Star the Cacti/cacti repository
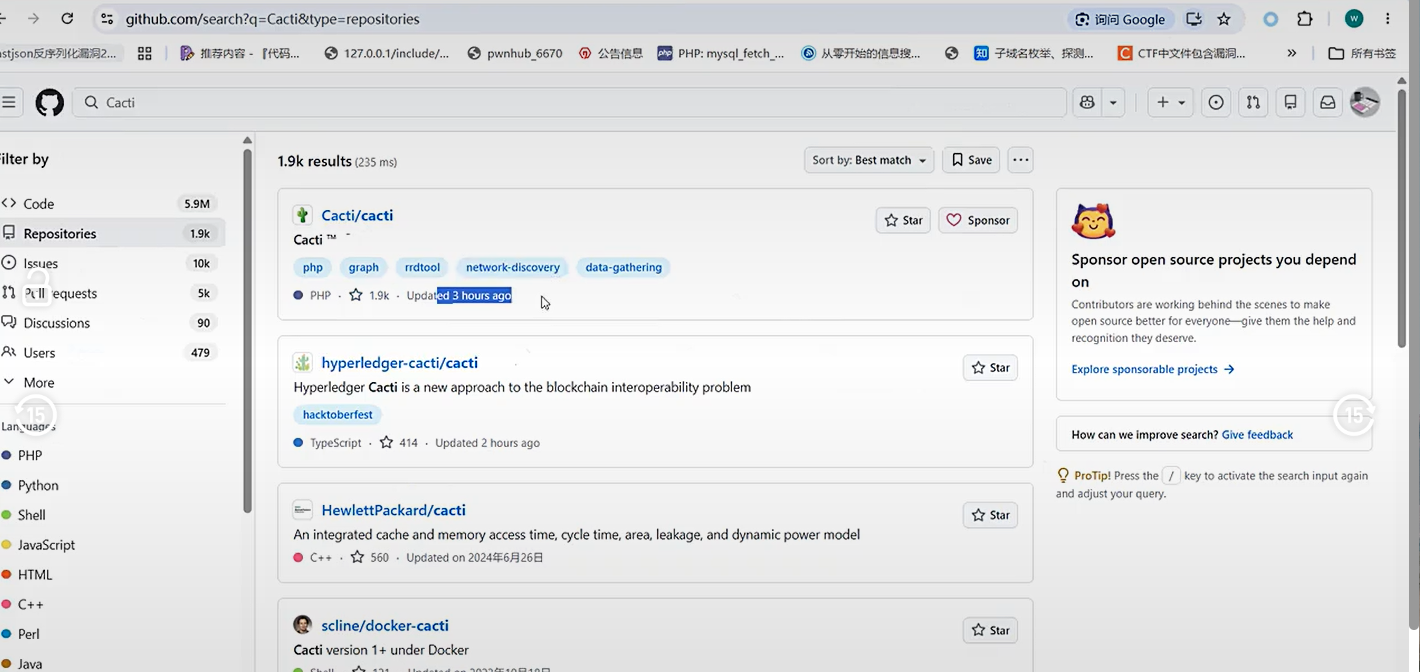Image resolution: width=1420 pixels, height=672 pixels. click(x=903, y=220)
